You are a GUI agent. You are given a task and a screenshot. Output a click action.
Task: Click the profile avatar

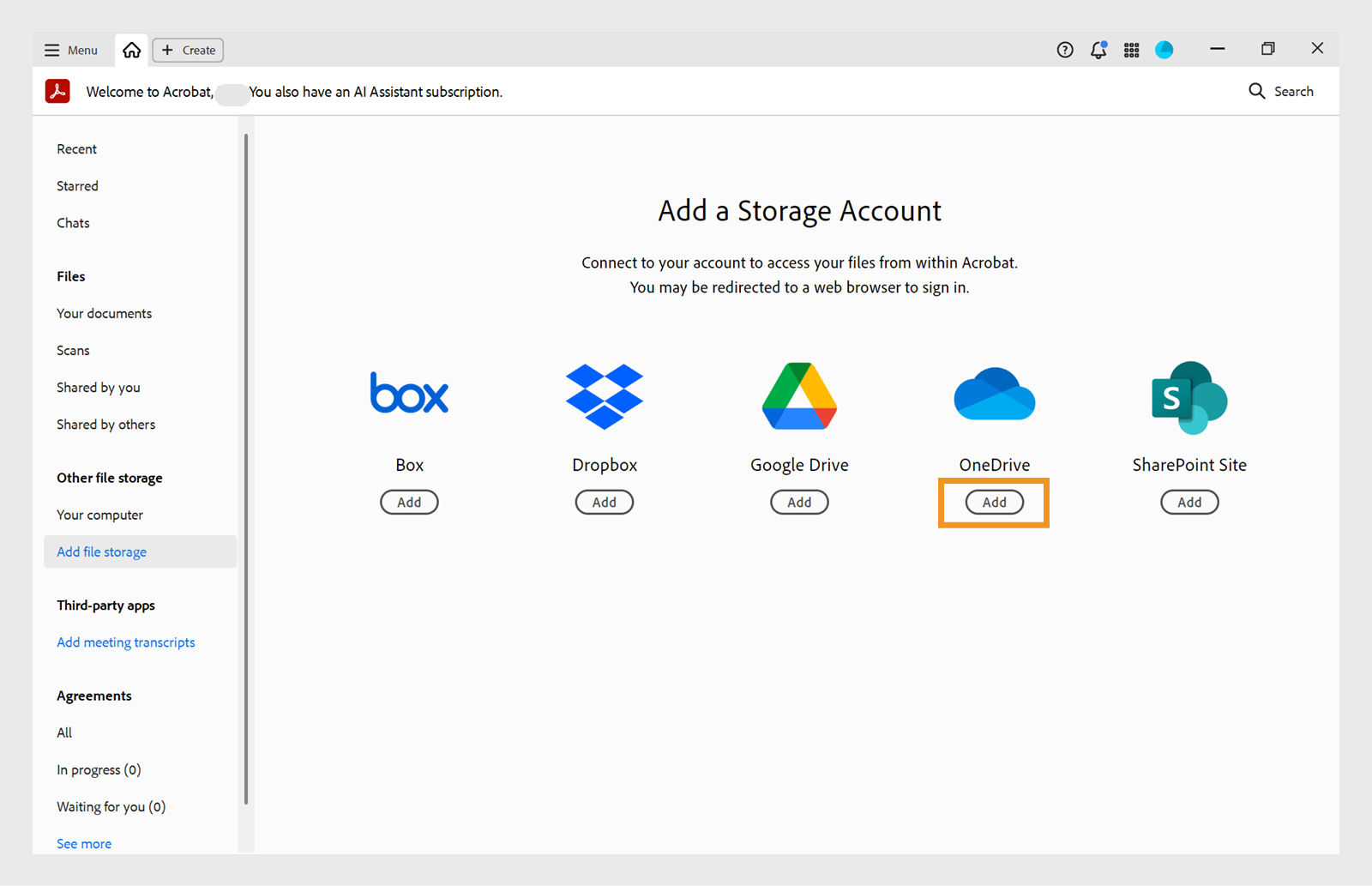coord(1164,50)
